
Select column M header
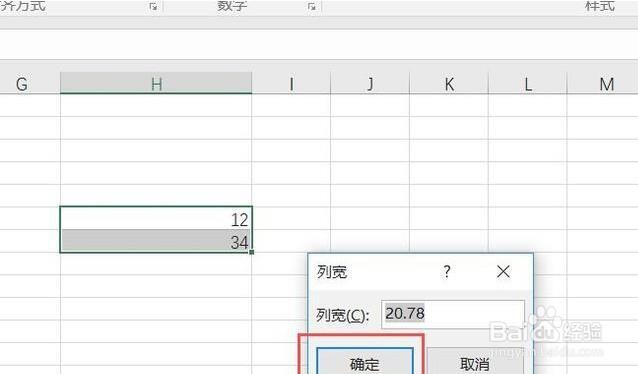(603, 83)
